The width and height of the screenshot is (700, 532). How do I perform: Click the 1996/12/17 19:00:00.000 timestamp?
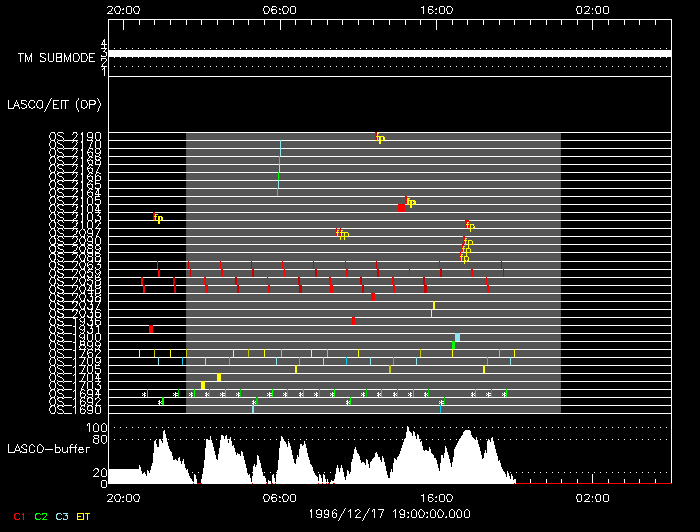[x=389, y=513]
